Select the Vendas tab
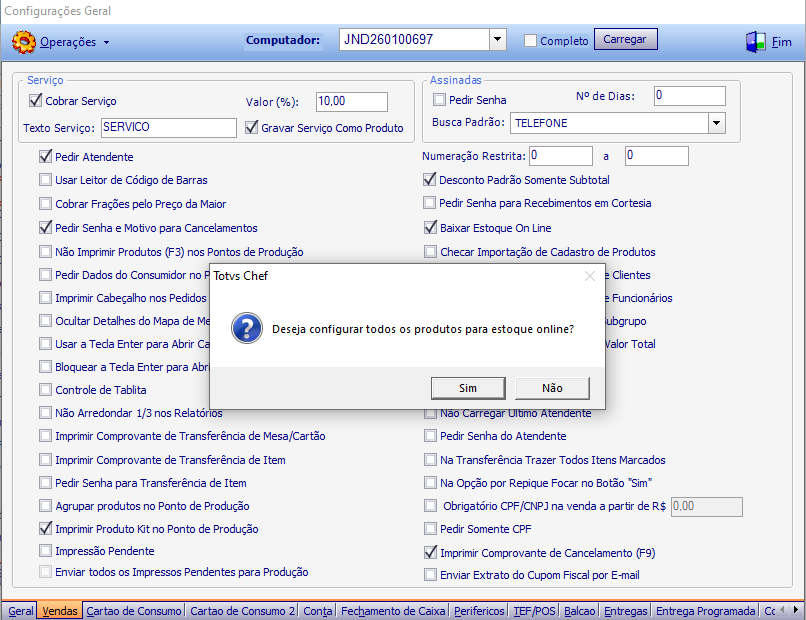The height and width of the screenshot is (620, 806). pos(60,611)
